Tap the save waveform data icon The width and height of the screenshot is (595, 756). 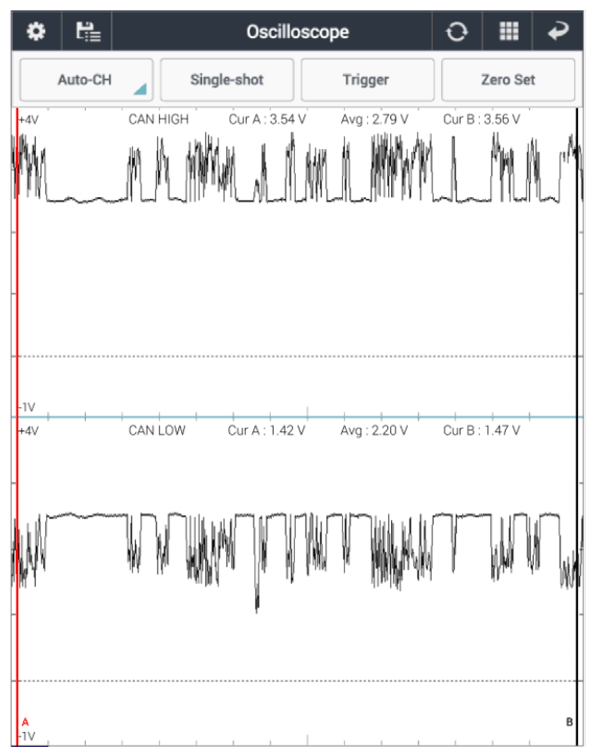[x=88, y=32]
